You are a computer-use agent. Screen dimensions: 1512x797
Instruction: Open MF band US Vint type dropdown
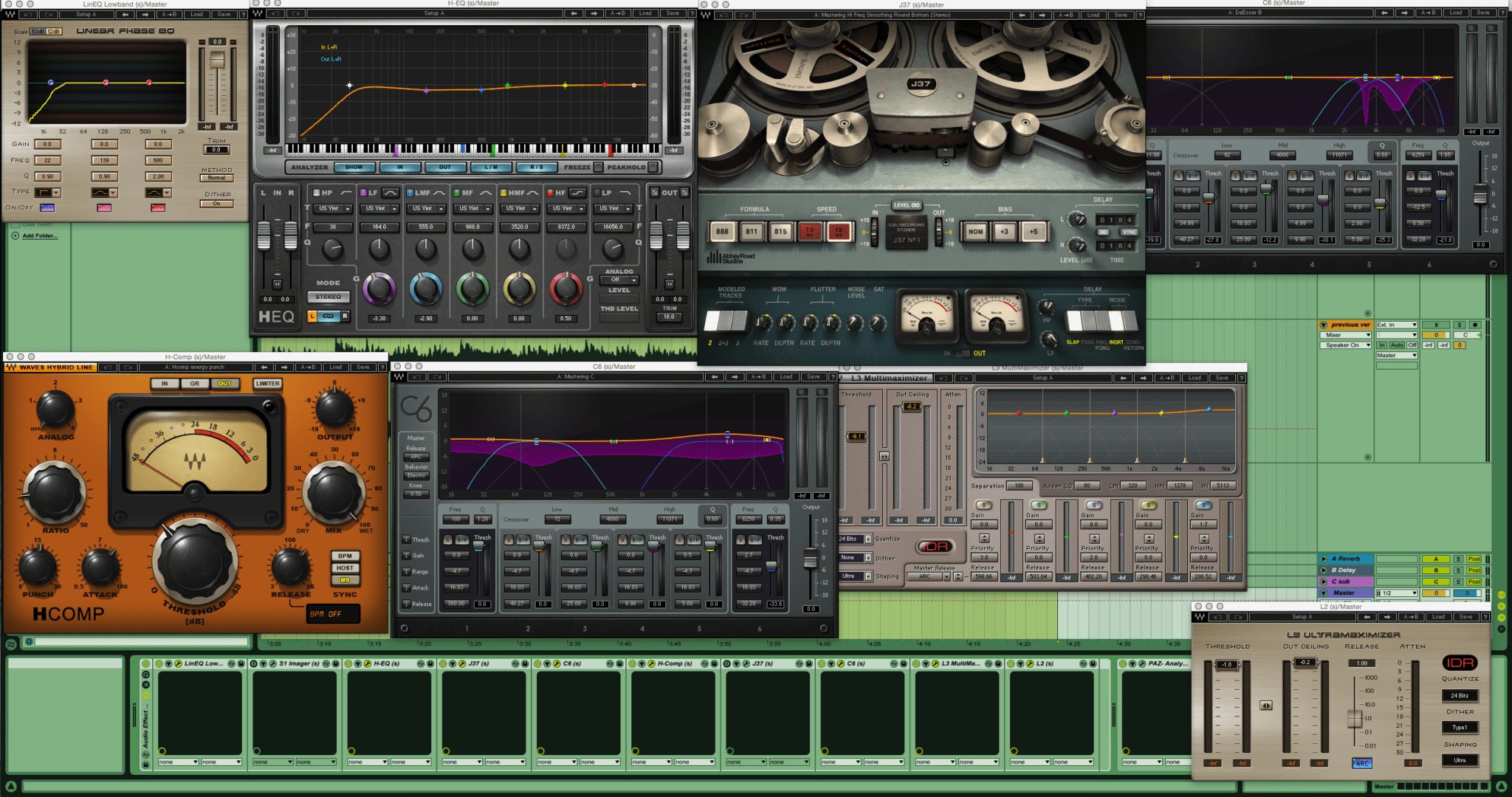coord(472,209)
